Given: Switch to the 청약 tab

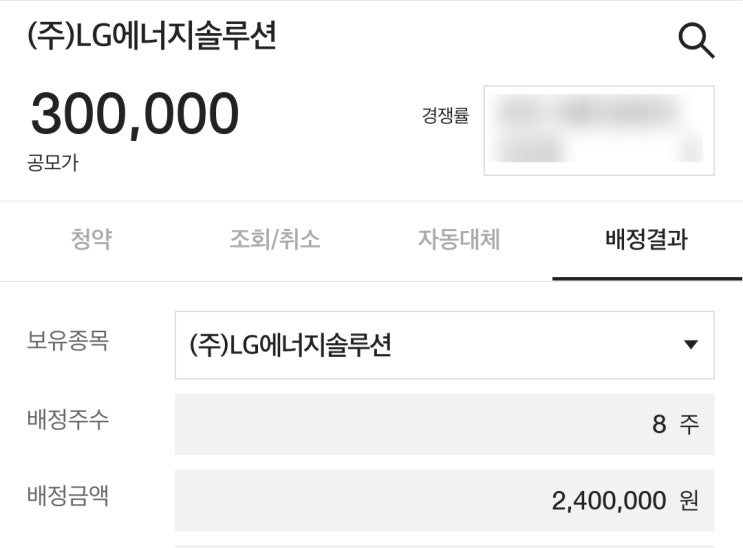Looking at the screenshot, I should 91,240.
